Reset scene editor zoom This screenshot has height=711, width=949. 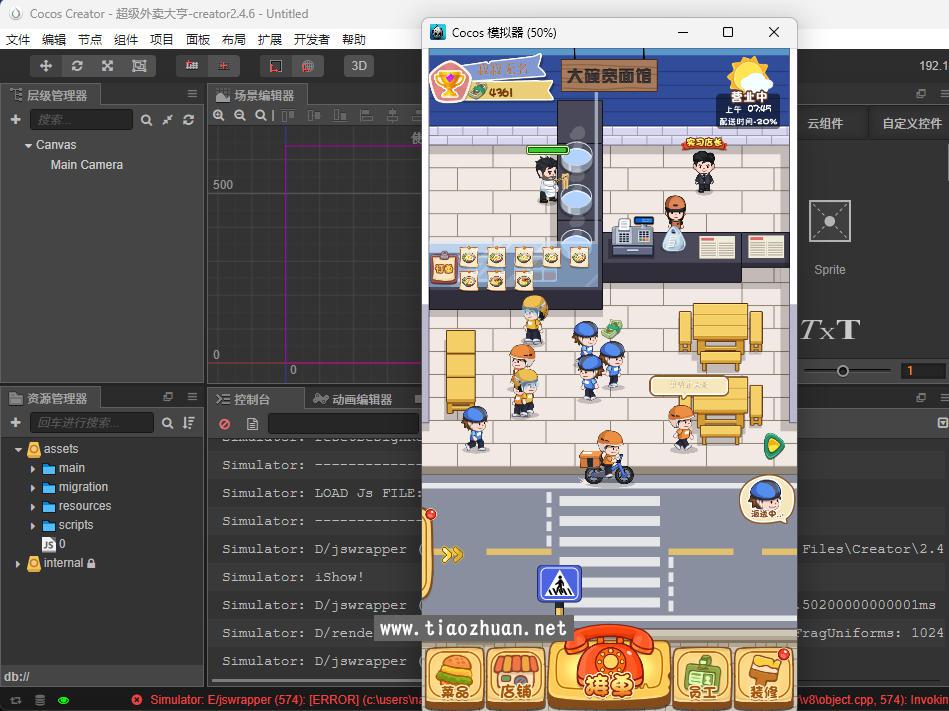click(260, 115)
